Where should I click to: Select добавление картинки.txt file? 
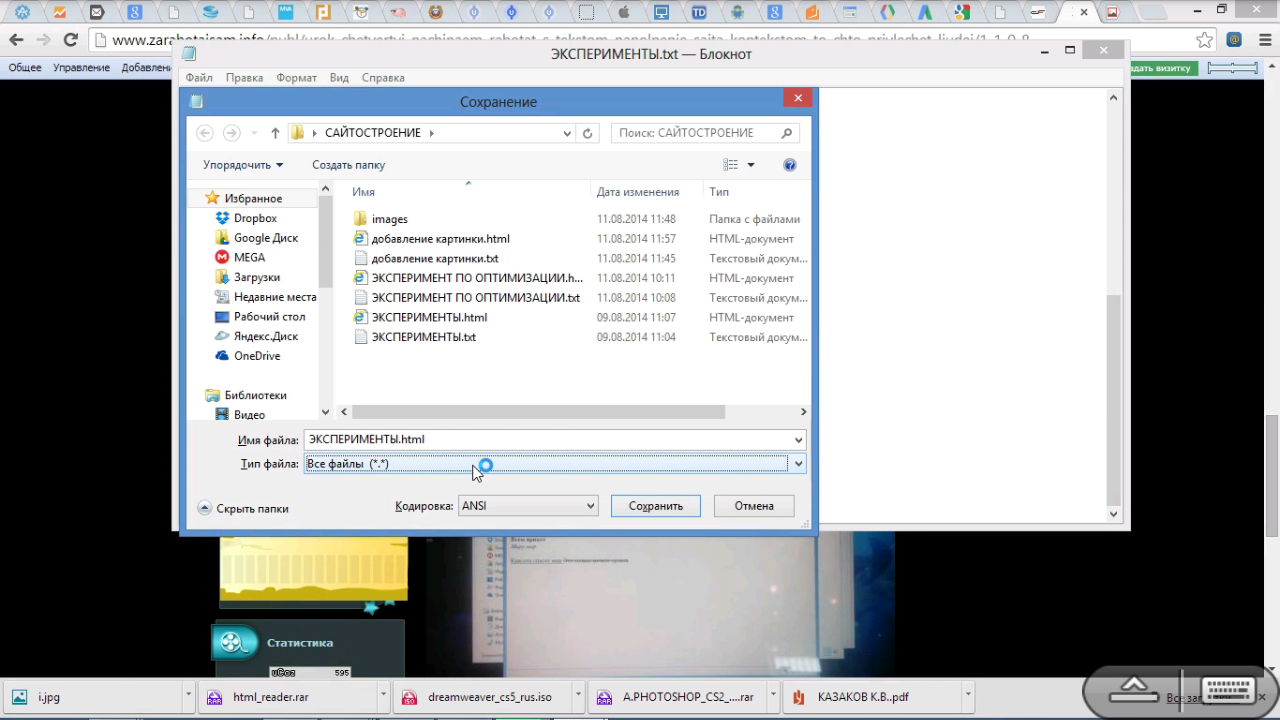coord(426,258)
